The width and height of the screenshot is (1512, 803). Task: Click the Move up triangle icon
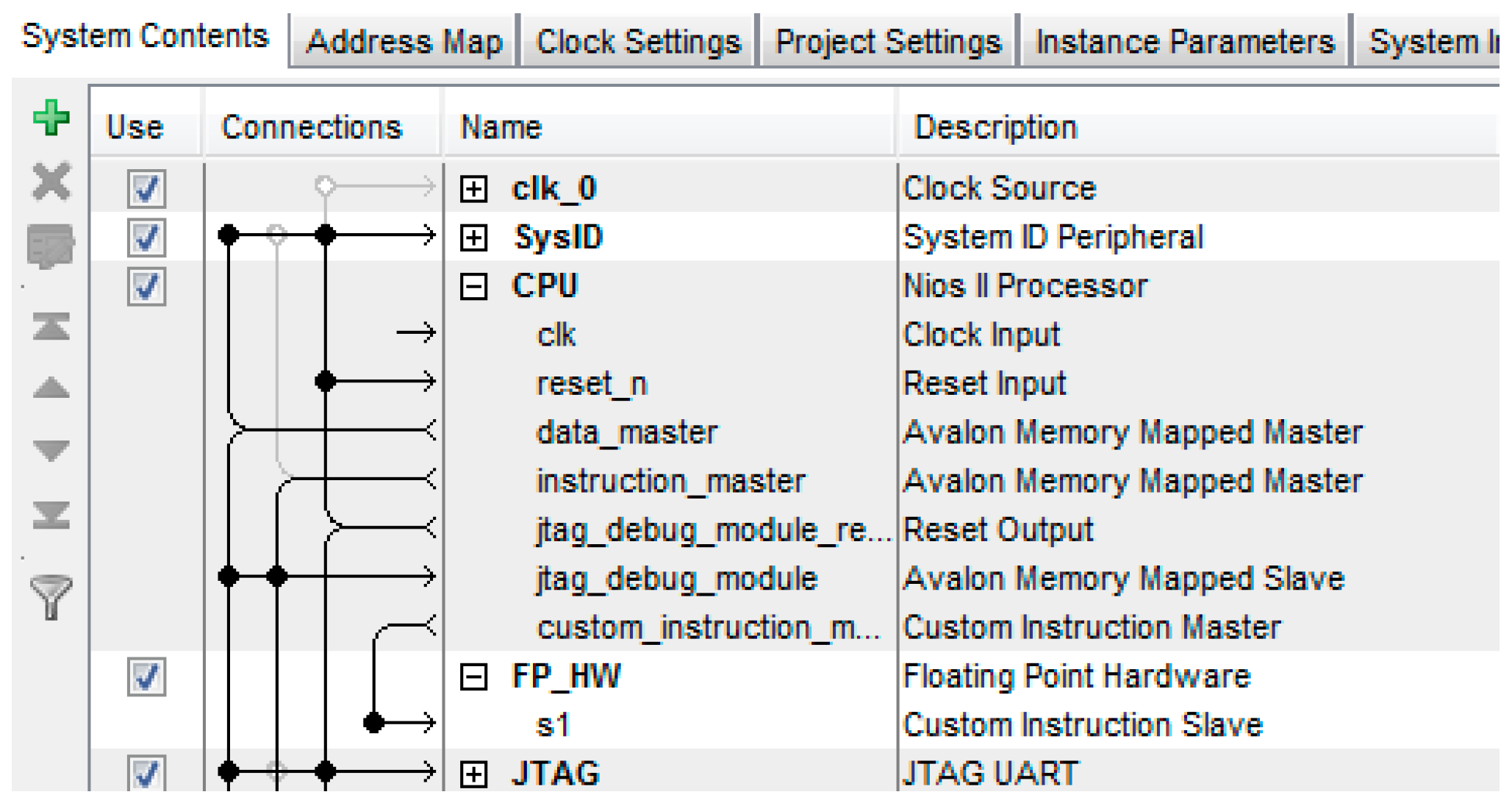click(x=51, y=388)
